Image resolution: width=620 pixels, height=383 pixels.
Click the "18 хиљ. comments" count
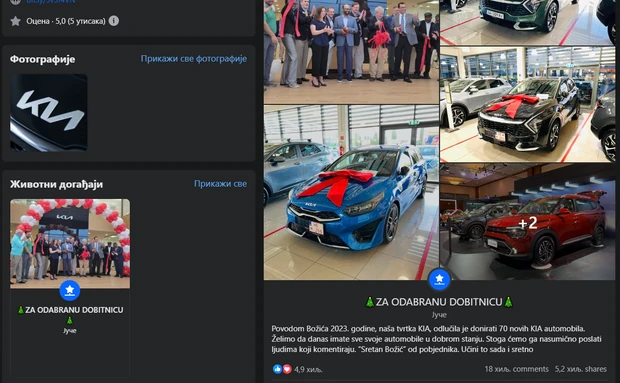click(516, 369)
